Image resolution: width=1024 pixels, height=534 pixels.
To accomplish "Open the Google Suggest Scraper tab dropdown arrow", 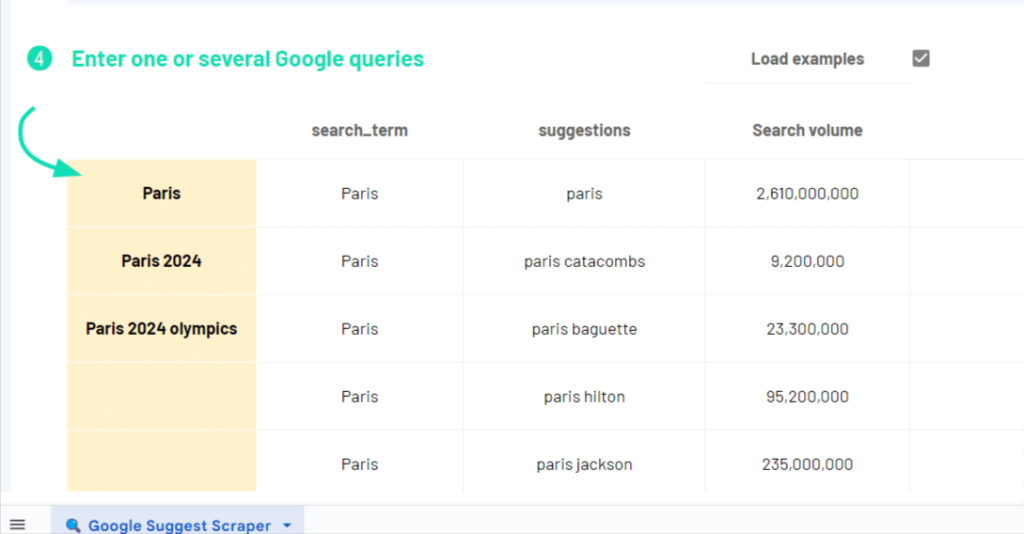I will [x=287, y=525].
